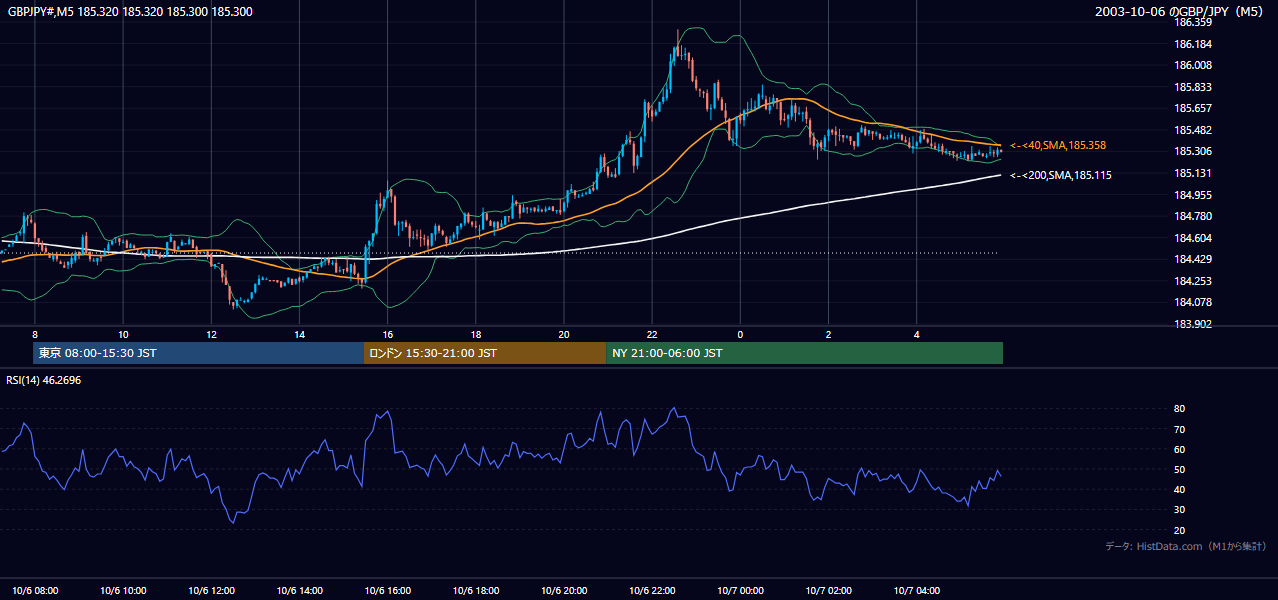Screen dimensions: 1278x600
Task: Click the 185.657 price axis value
Action: point(1193,108)
